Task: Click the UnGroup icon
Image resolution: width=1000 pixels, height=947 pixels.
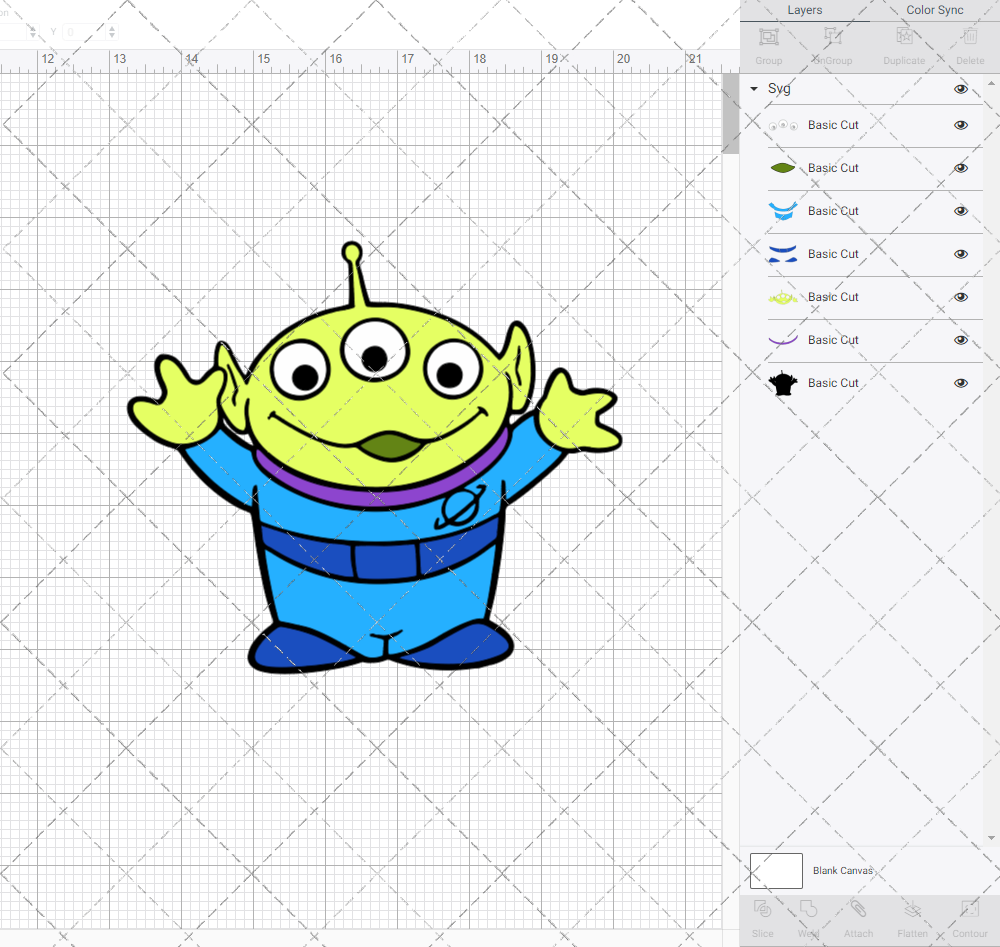Action: 832,43
